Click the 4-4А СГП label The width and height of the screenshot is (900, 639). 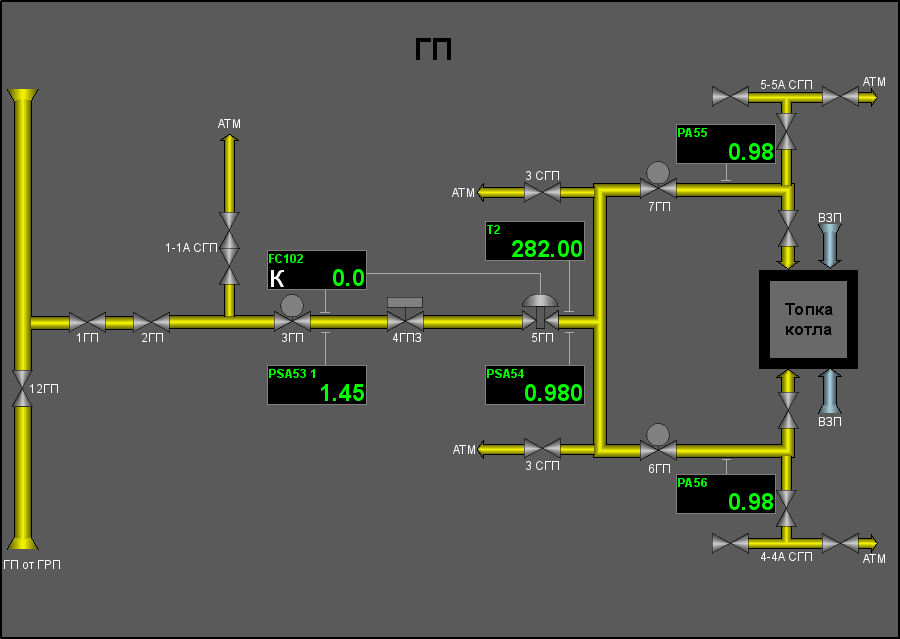tap(786, 557)
